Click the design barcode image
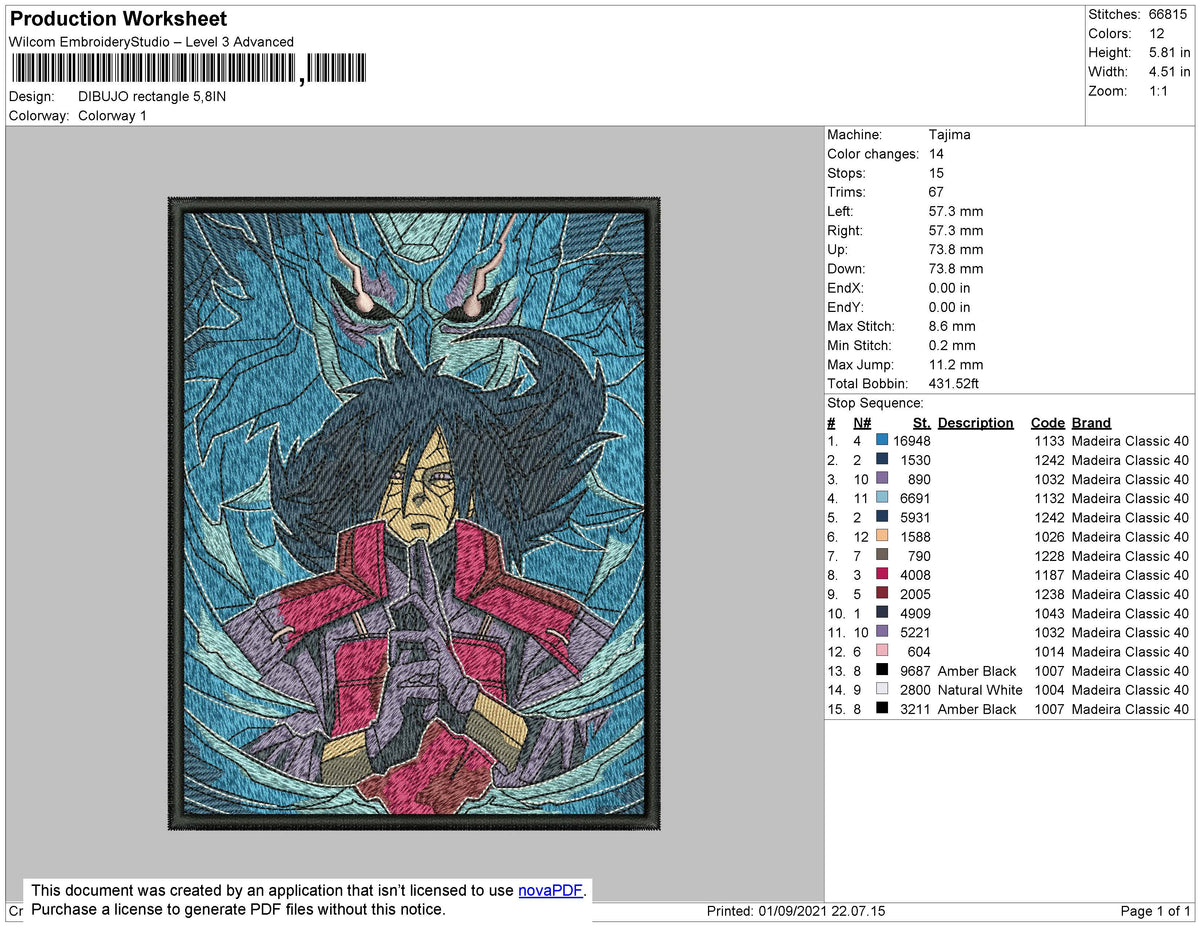Viewport: 1200px width, 927px height. point(188,68)
